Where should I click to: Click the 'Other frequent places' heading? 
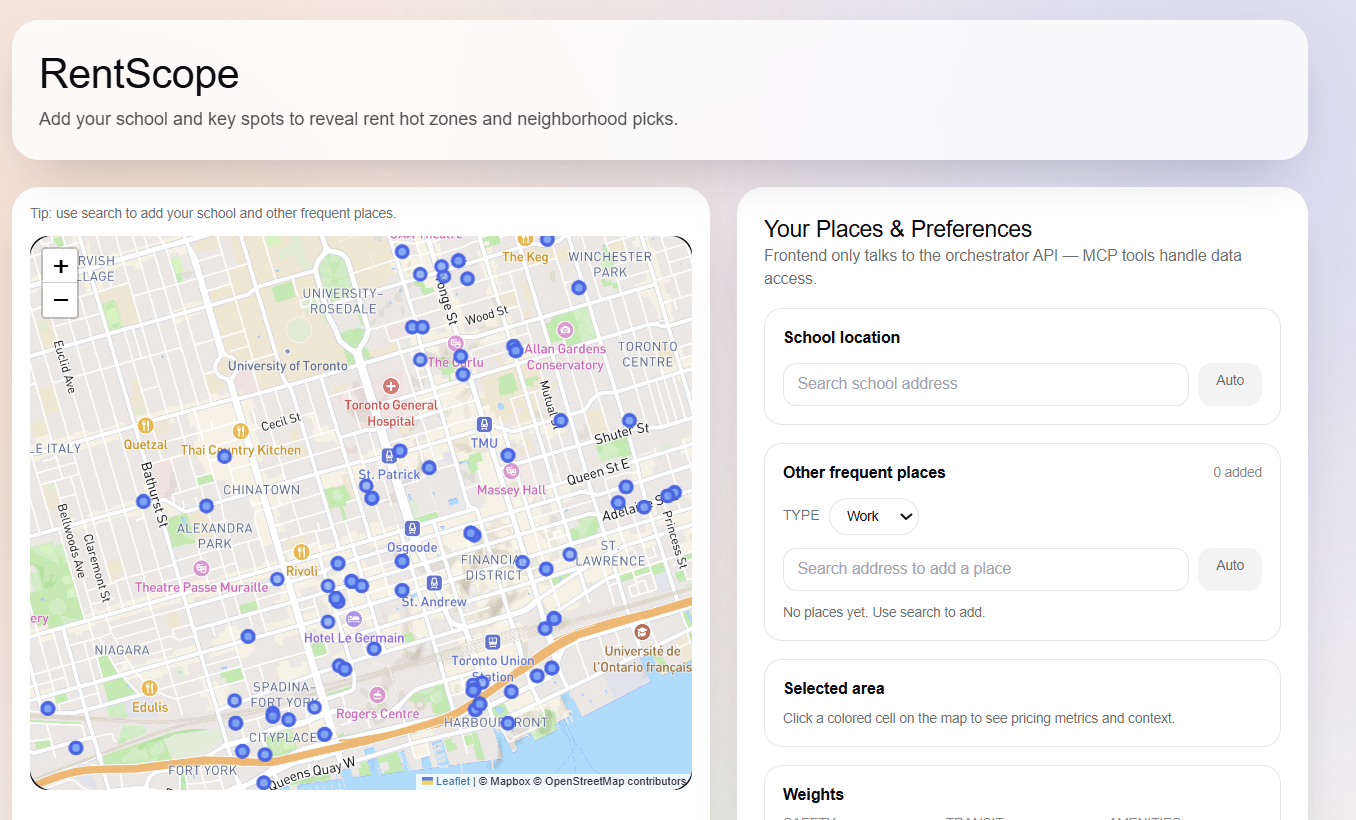(x=864, y=472)
